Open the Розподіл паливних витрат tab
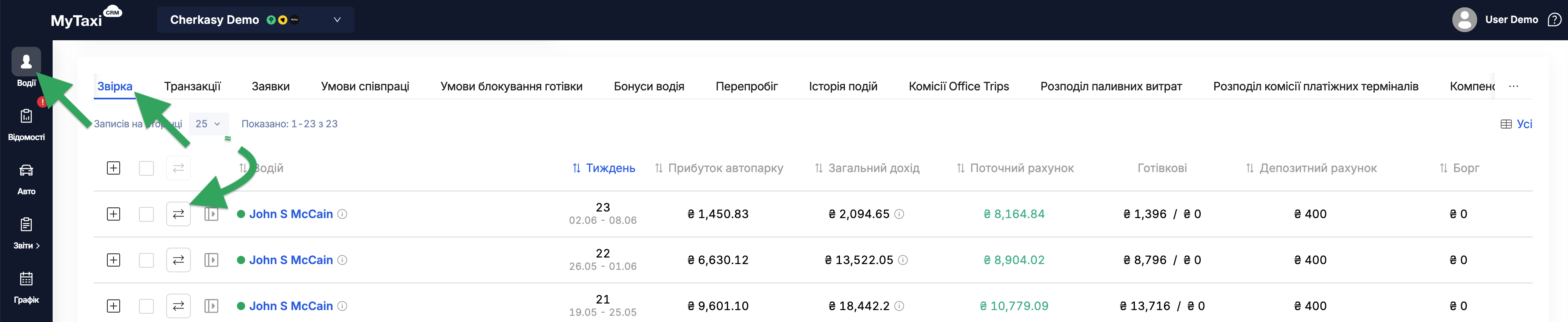The height and width of the screenshot is (322, 1568). (x=1111, y=86)
